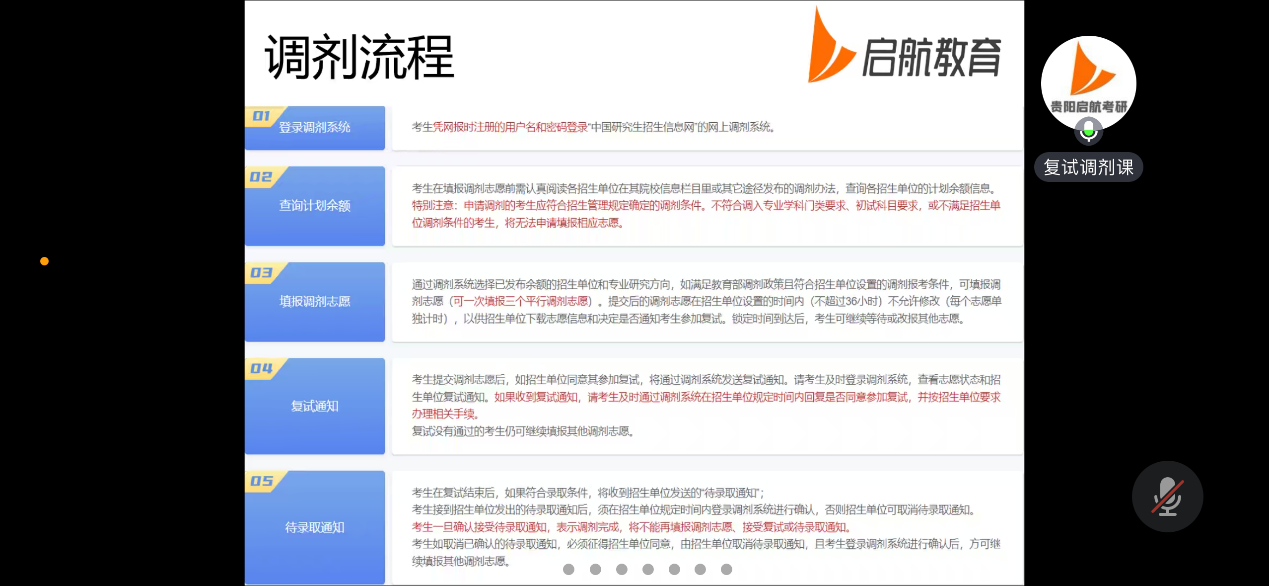
Task: Select the third page indicator dot
Action: [622, 569]
